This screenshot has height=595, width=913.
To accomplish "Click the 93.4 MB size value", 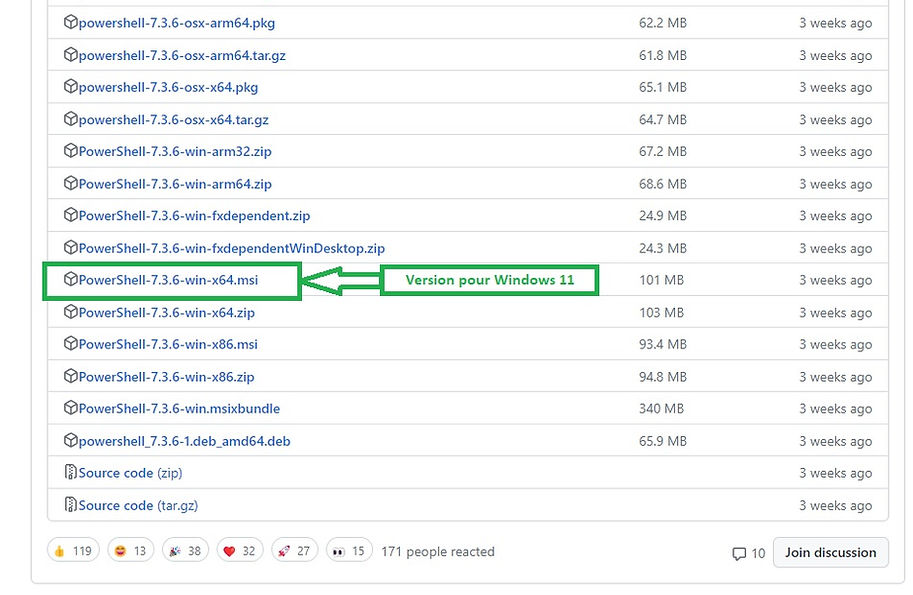I will [663, 345].
